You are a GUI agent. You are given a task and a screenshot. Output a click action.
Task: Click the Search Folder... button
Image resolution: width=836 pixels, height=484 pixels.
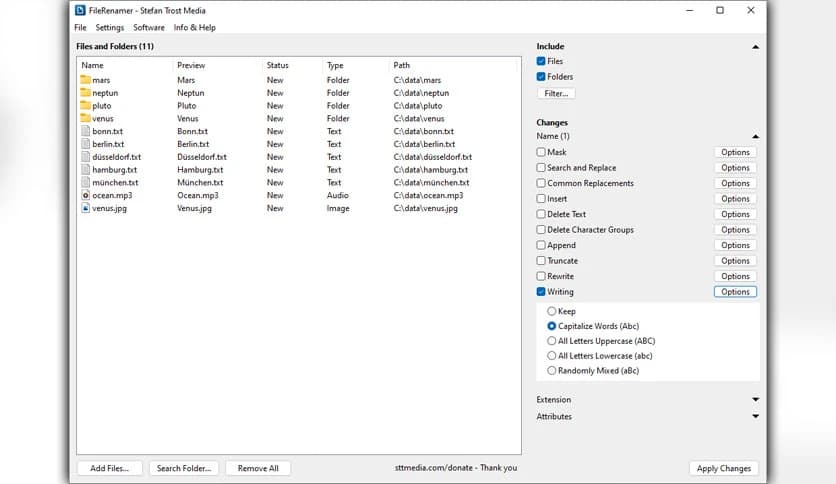(x=184, y=468)
